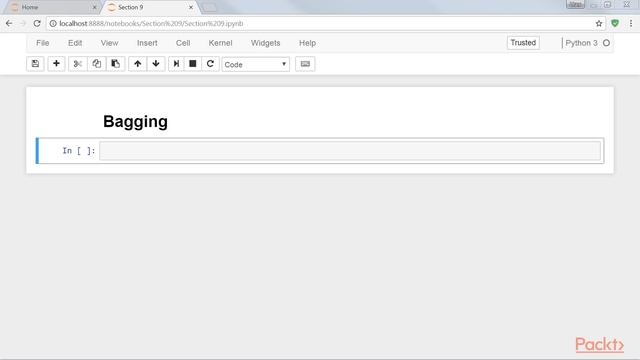Click the In [ ]: cell prompt

[79, 151]
